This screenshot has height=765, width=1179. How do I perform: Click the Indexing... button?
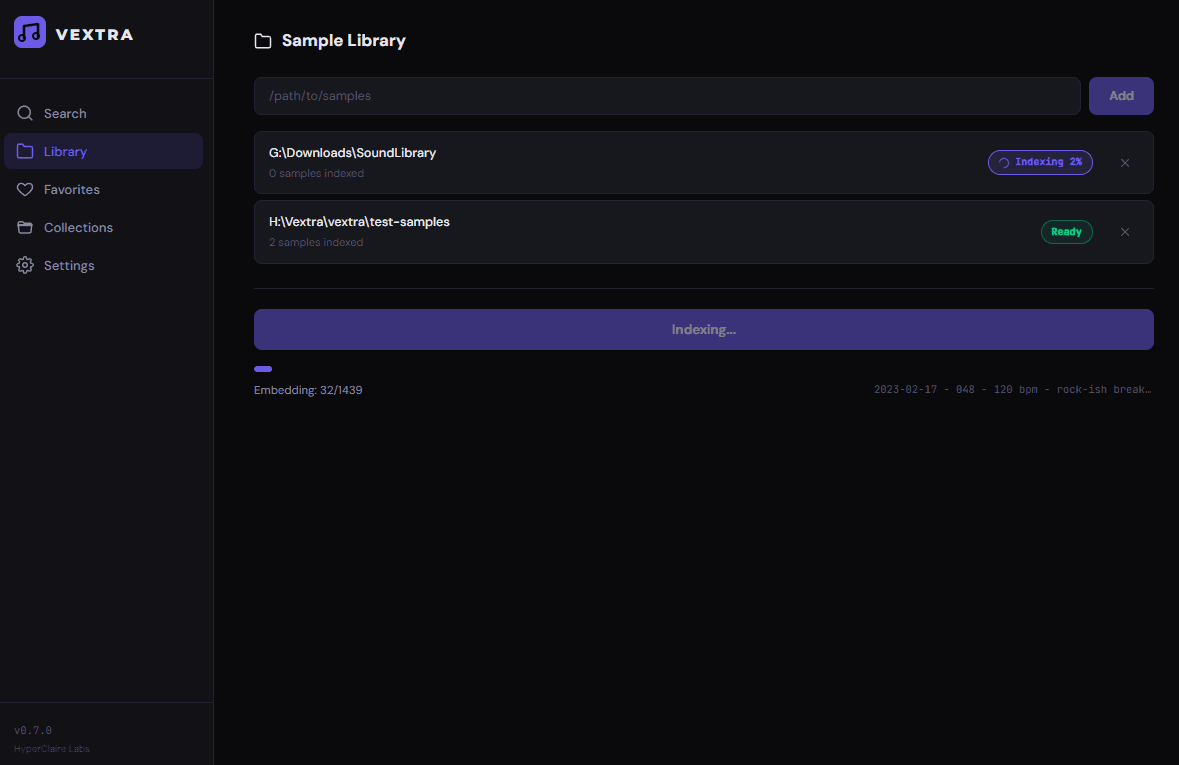pyautogui.click(x=703, y=329)
